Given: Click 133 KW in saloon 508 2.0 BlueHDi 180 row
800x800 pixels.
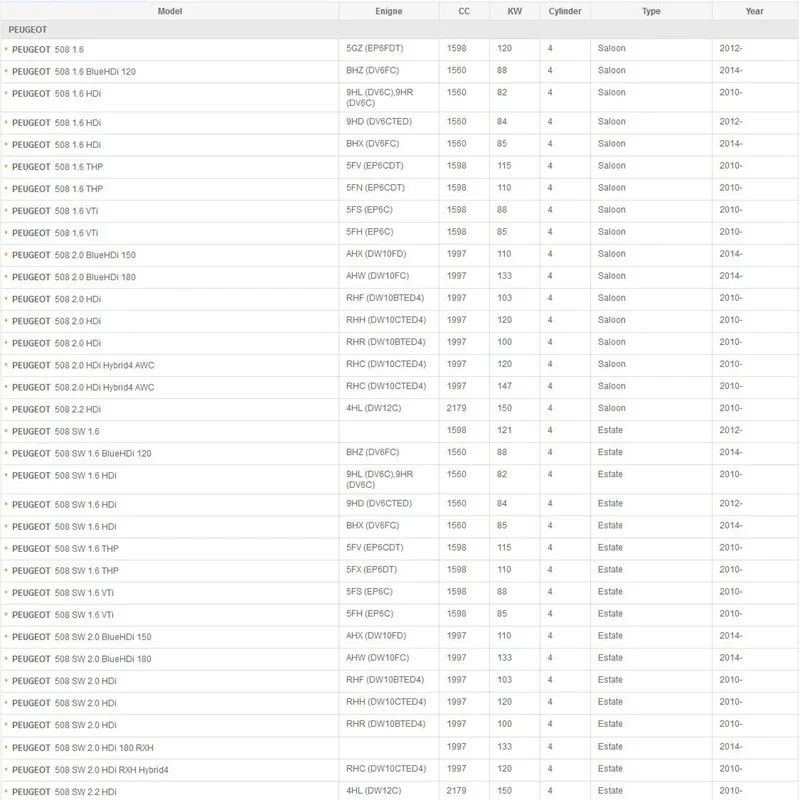Looking at the screenshot, I should pos(504,276).
